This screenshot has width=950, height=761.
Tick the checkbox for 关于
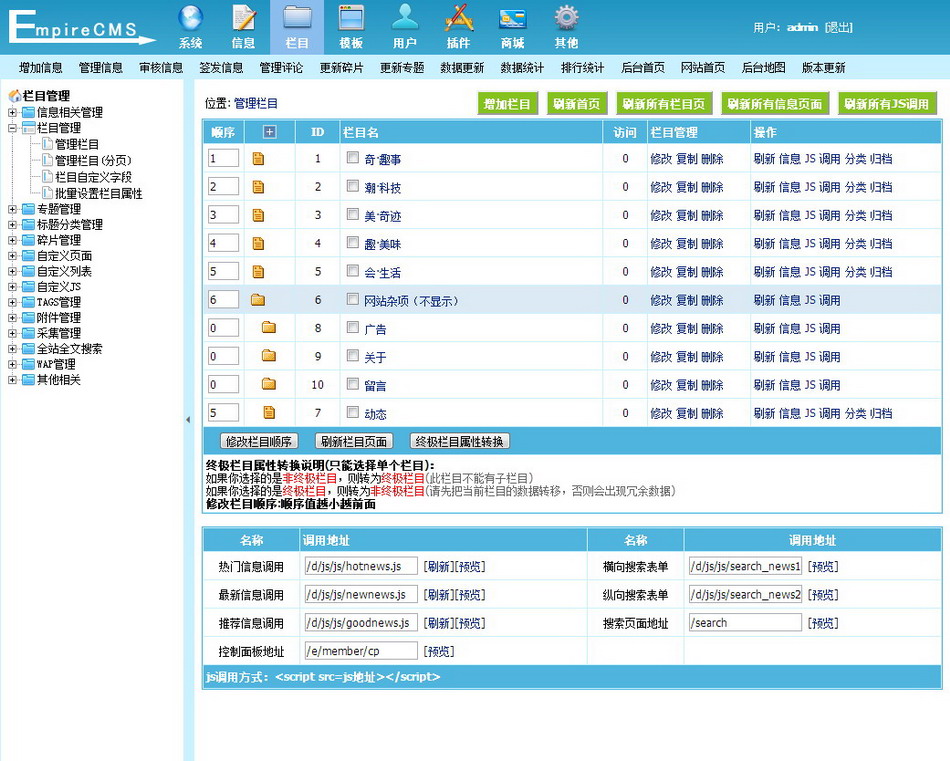[x=353, y=355]
